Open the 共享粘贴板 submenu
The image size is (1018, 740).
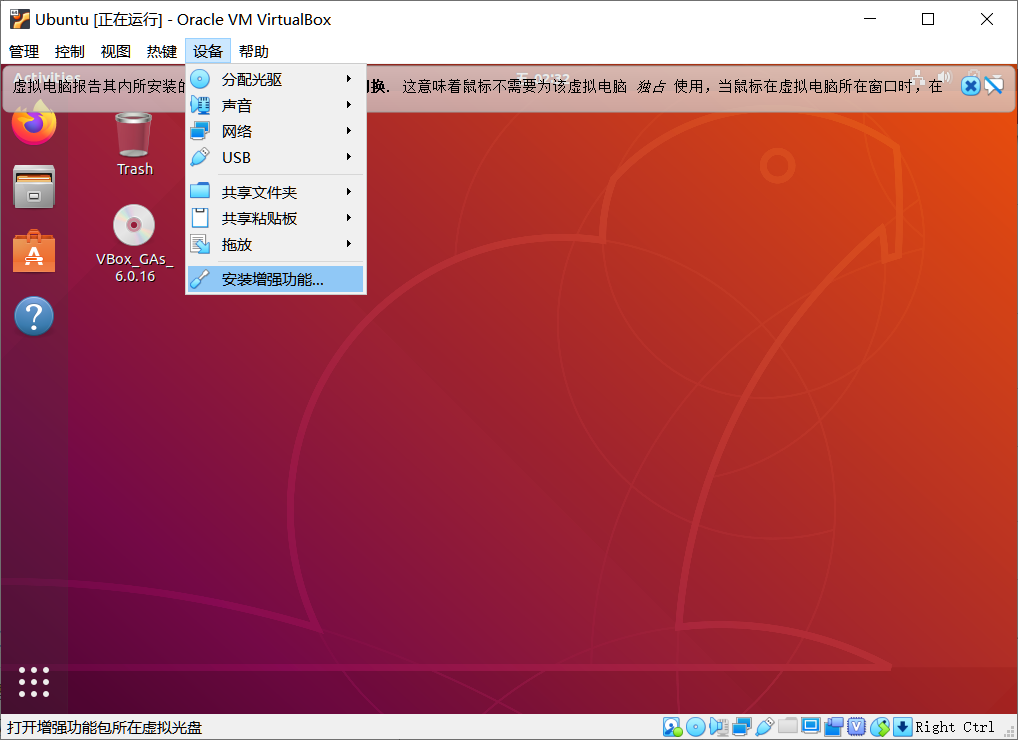coord(276,218)
